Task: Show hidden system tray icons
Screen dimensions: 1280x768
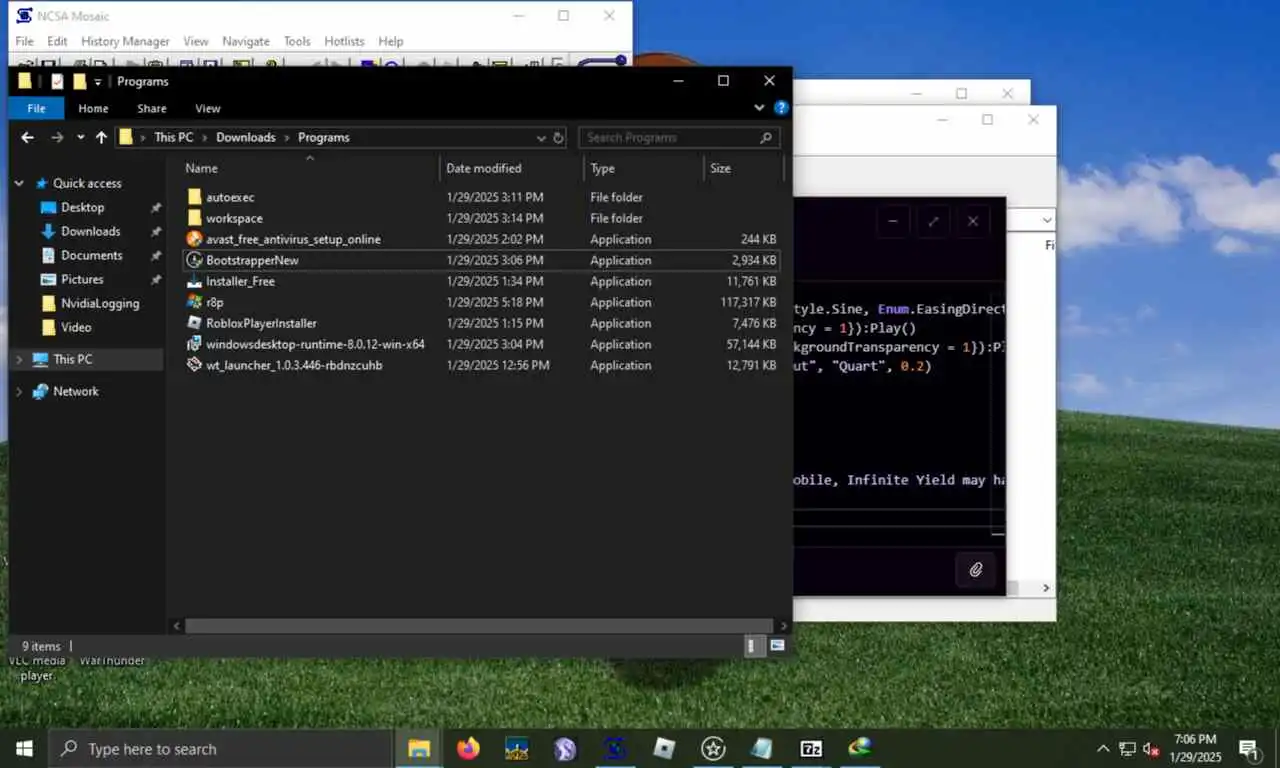Action: [1103, 748]
